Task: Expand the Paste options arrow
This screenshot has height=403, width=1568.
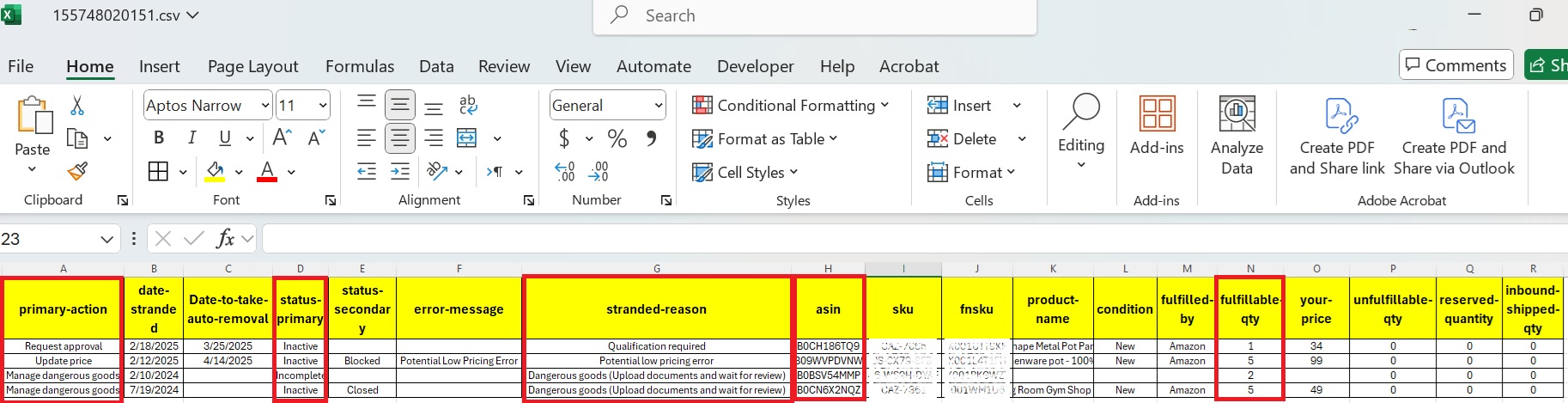Action: tap(32, 169)
